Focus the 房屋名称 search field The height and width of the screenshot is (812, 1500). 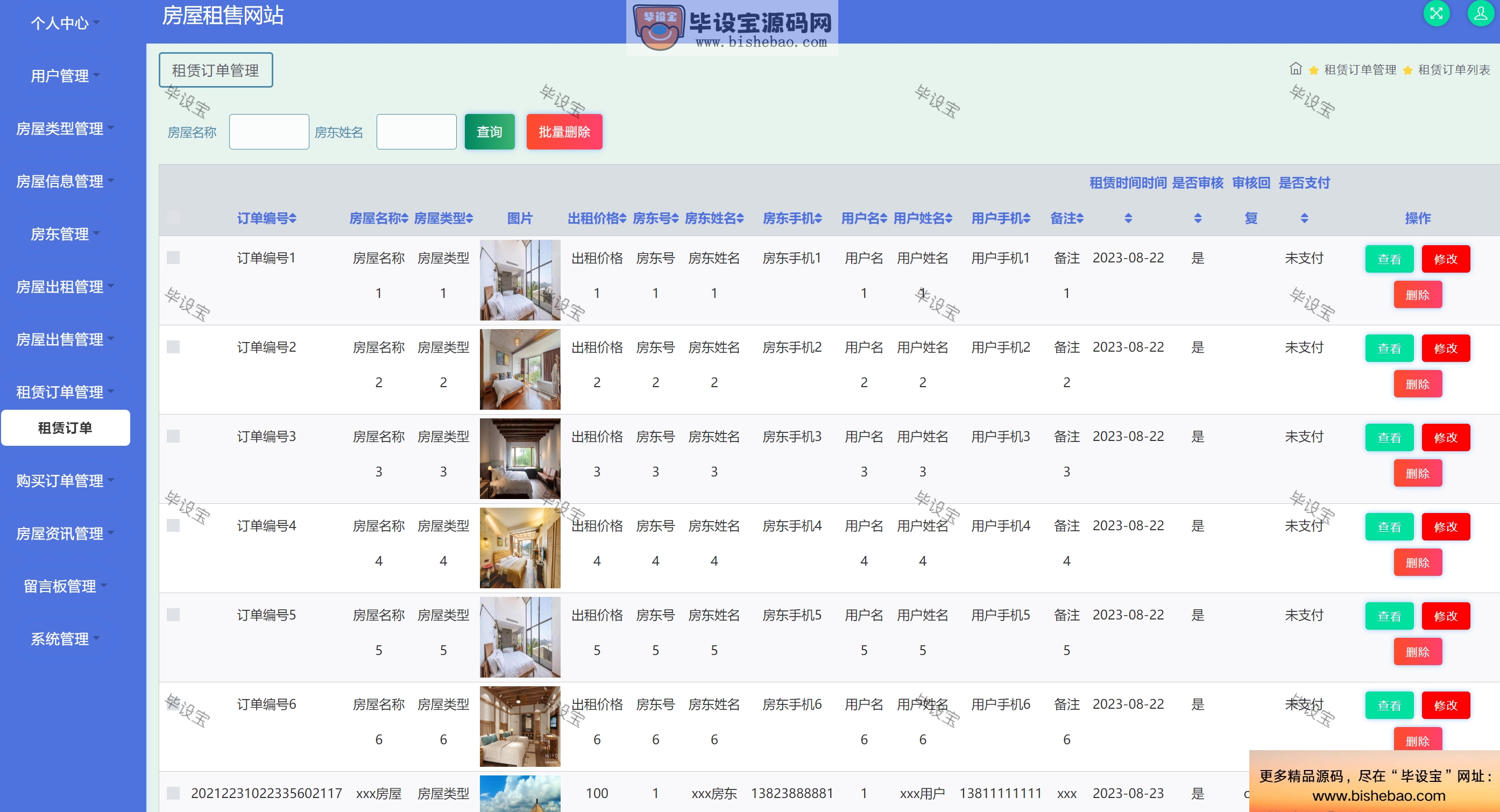tap(269, 132)
